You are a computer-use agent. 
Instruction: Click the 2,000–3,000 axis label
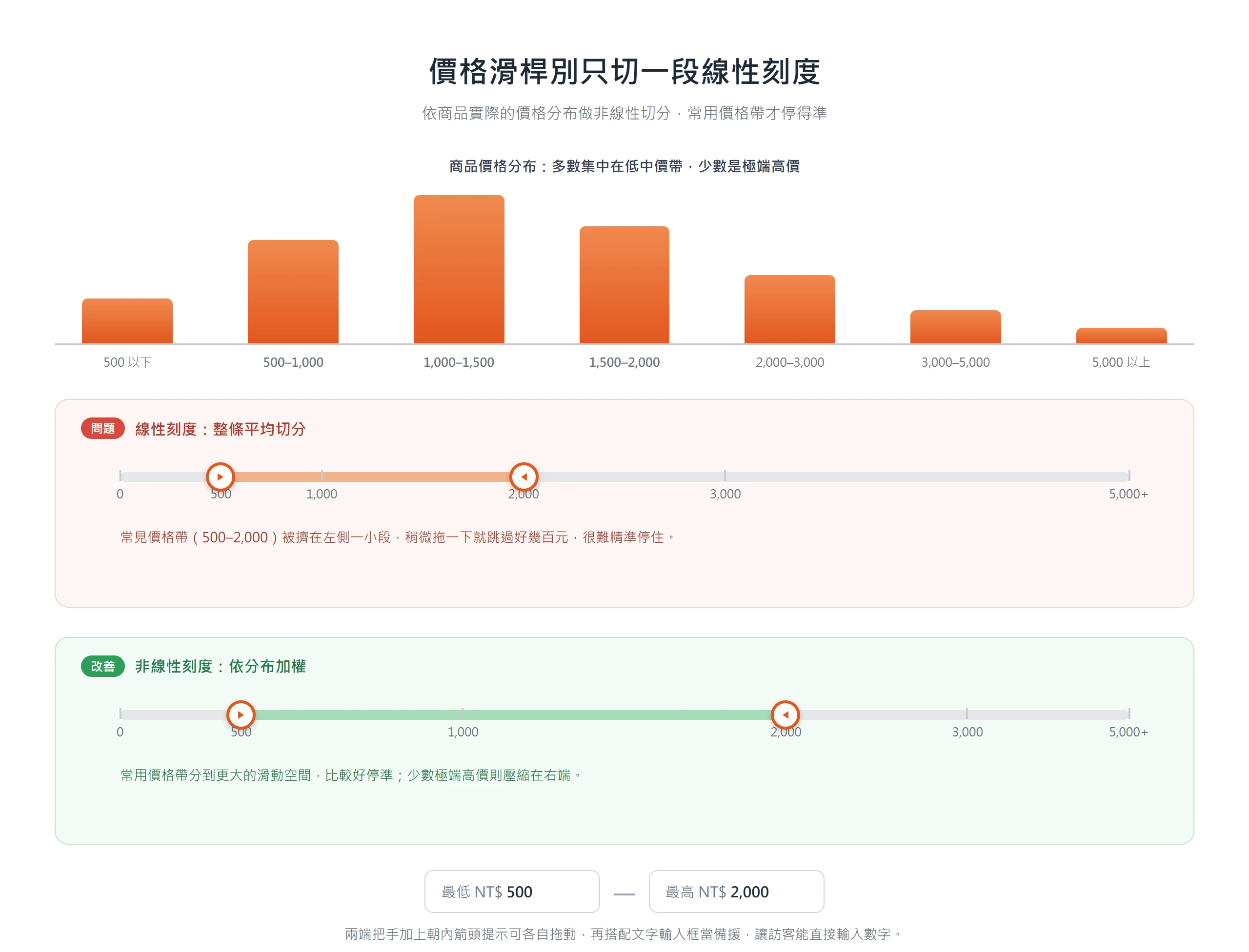[x=790, y=362]
